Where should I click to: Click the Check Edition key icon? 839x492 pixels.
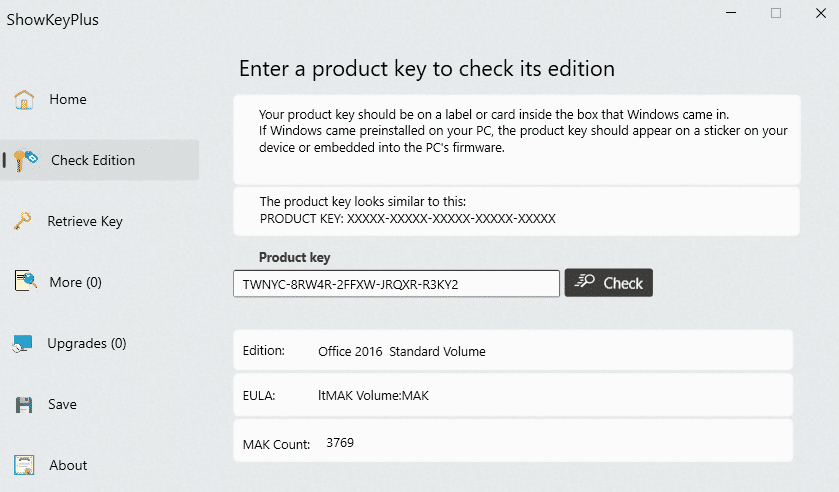tap(26, 160)
